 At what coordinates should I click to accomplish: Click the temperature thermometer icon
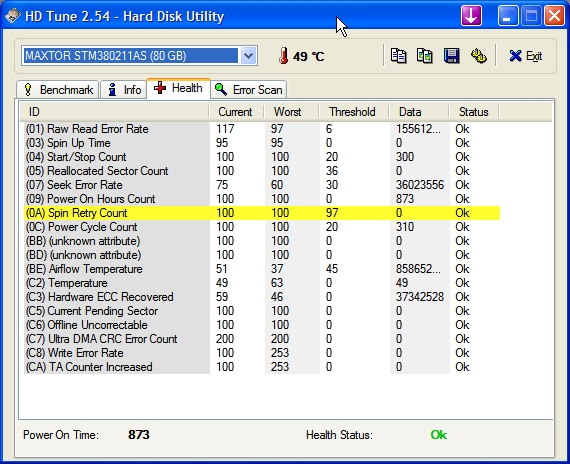click(x=284, y=56)
